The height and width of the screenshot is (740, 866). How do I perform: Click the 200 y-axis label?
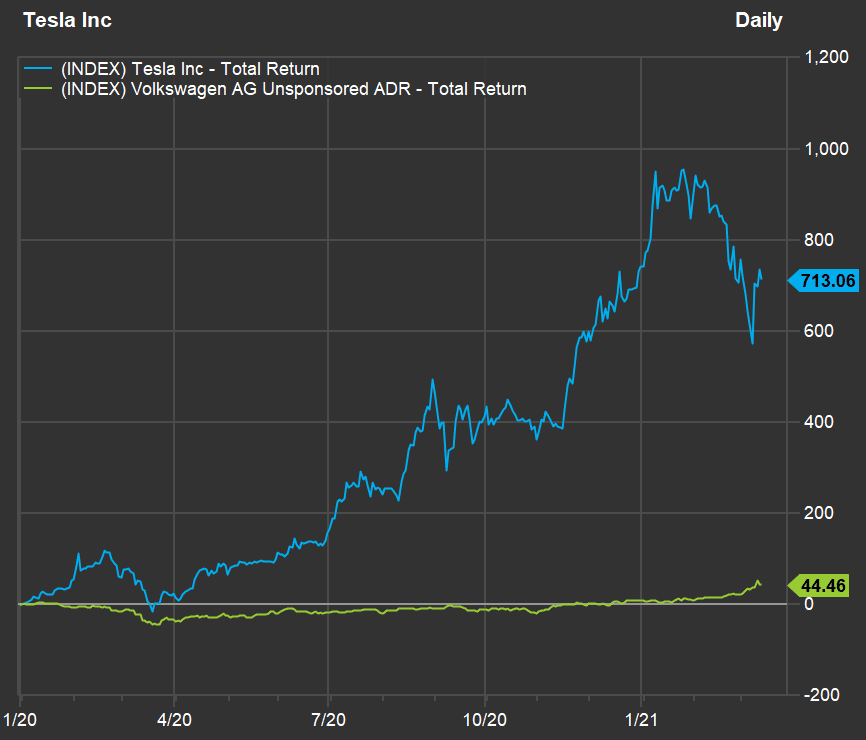(820, 513)
